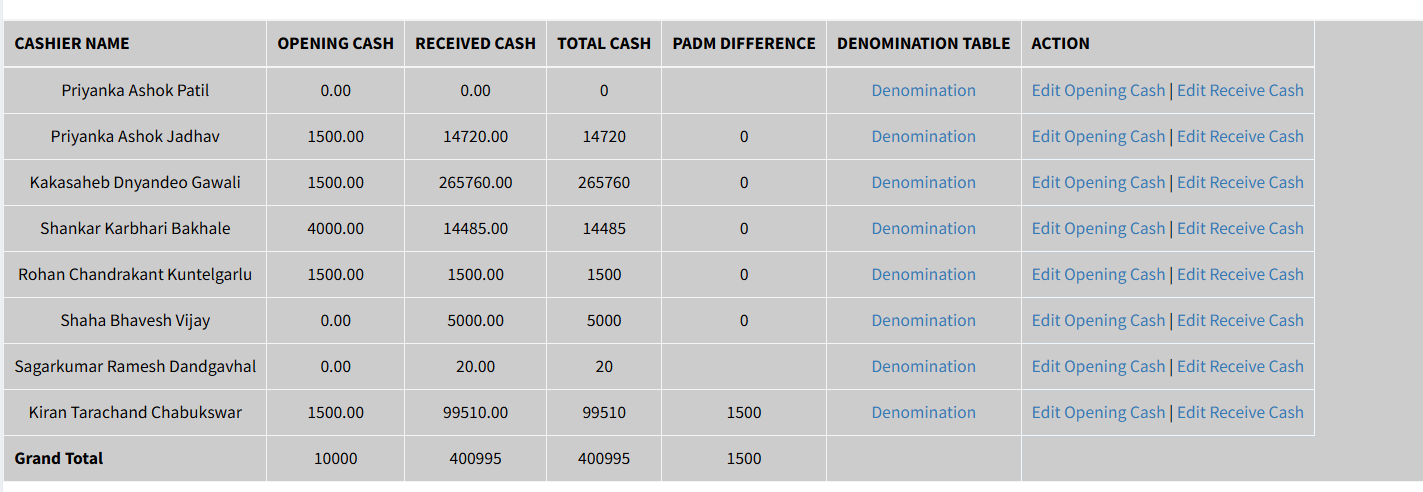Select the PADM Difference column header
Viewport: 1423px width, 492px height.
744,44
